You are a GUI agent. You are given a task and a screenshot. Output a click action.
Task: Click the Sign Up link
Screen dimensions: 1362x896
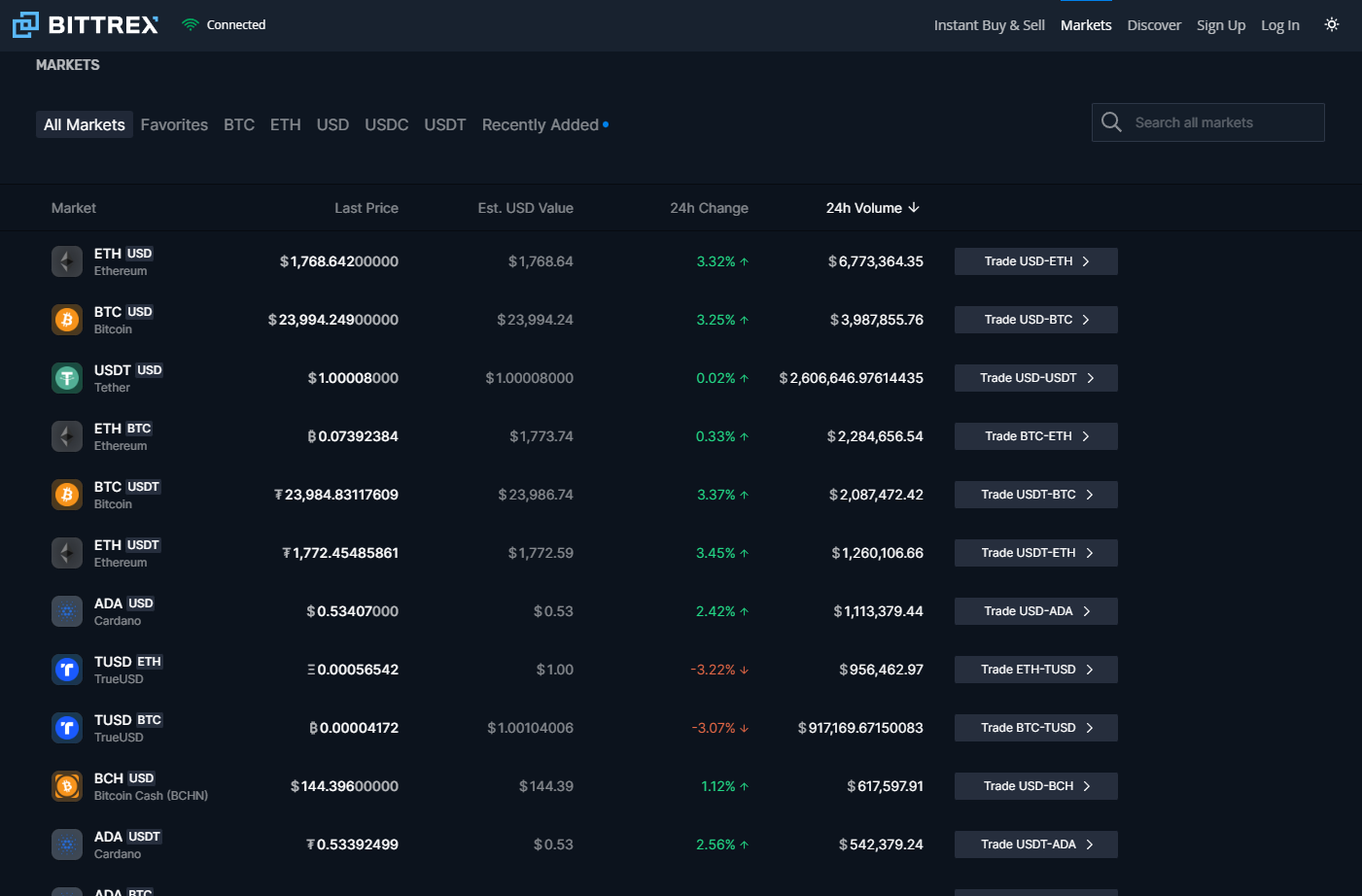(x=1221, y=25)
